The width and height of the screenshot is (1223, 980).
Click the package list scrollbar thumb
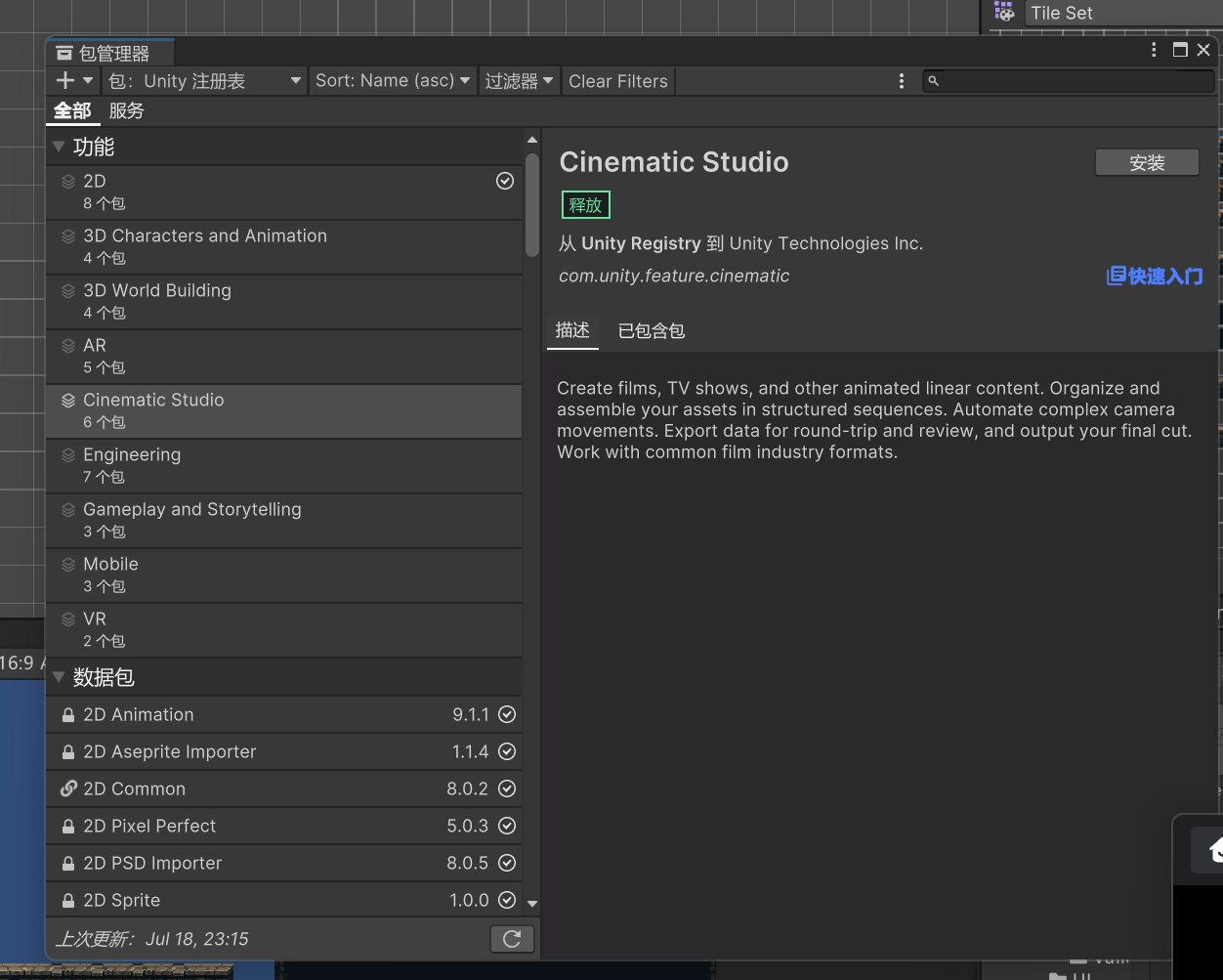[x=532, y=205]
